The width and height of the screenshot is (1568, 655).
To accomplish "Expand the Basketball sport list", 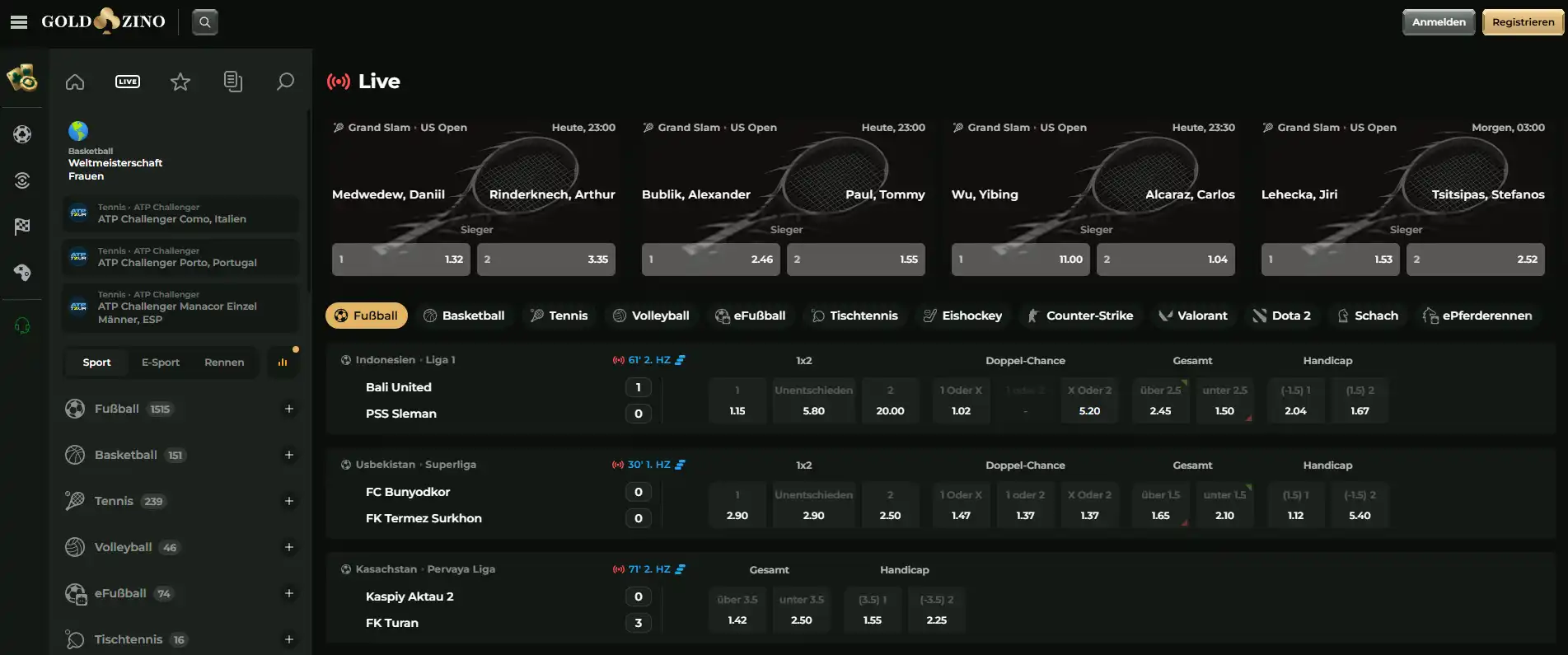I will click(289, 455).
